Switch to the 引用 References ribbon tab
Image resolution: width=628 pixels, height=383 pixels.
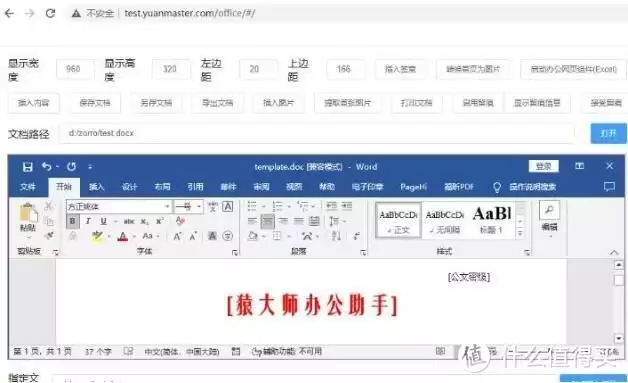tap(195, 187)
